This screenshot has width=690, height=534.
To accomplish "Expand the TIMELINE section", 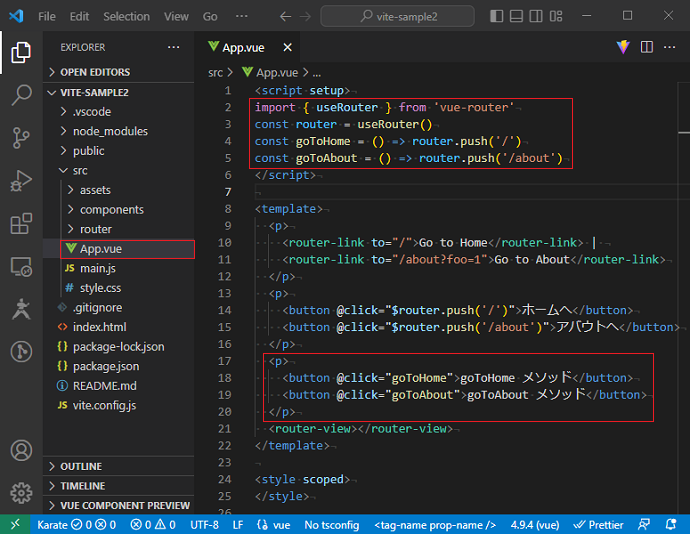I will [x=119, y=486].
